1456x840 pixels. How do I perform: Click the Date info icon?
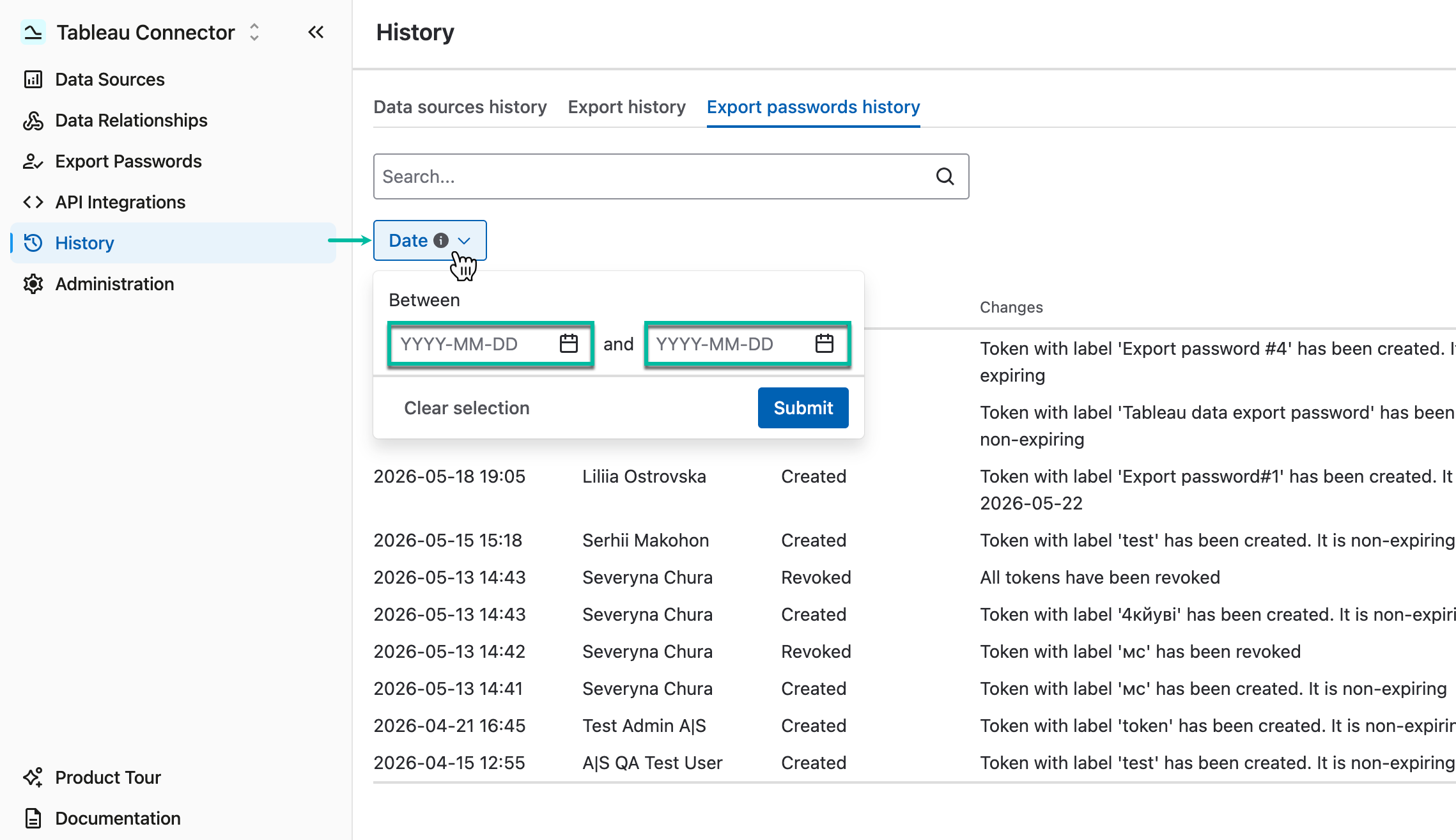click(x=441, y=240)
